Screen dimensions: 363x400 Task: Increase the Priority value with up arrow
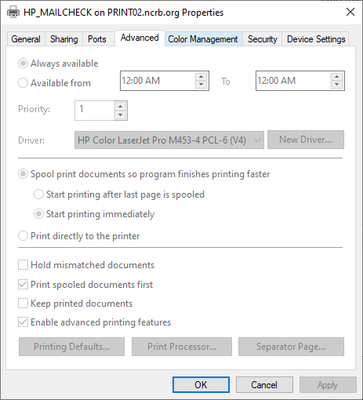tap(121, 106)
